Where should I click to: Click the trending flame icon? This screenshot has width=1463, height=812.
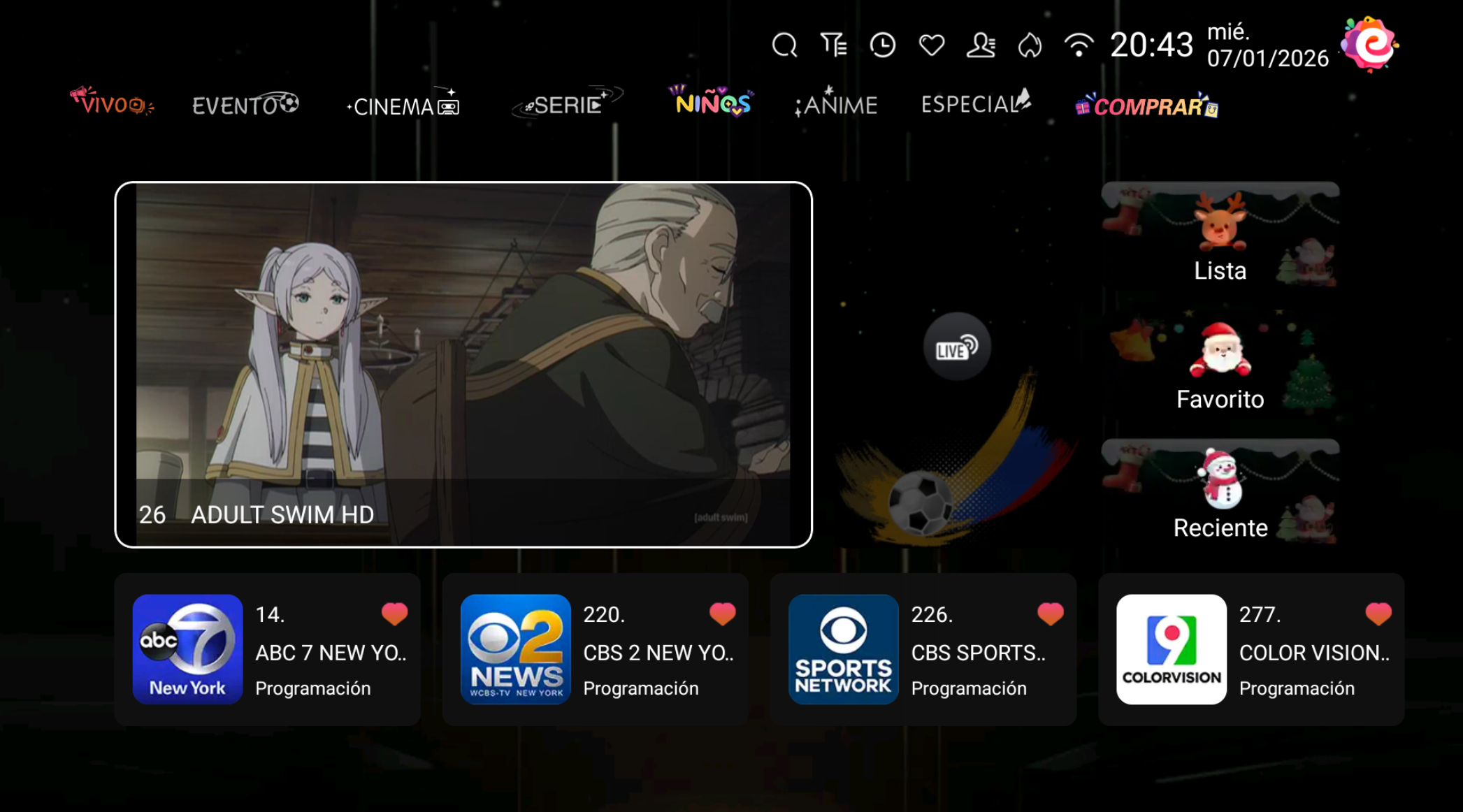click(x=1029, y=44)
